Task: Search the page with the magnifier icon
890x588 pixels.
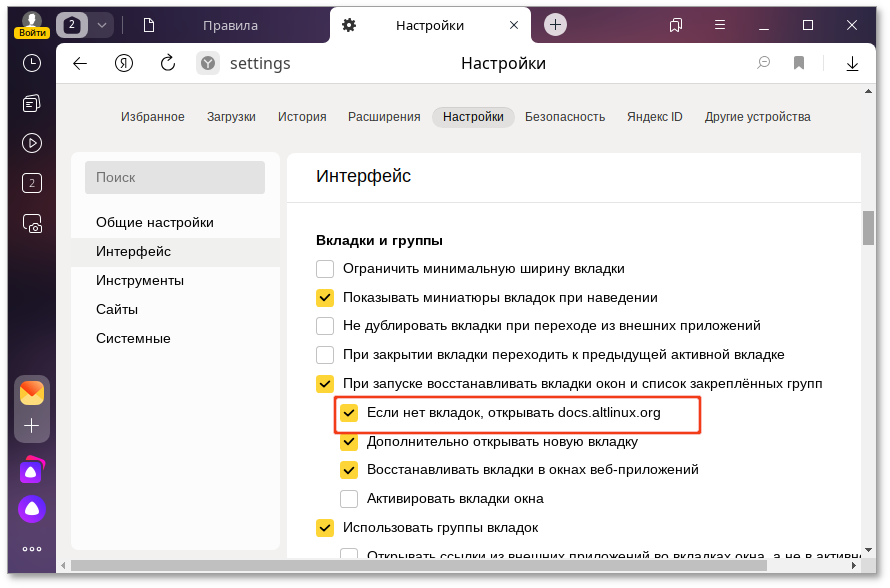Action: point(763,62)
